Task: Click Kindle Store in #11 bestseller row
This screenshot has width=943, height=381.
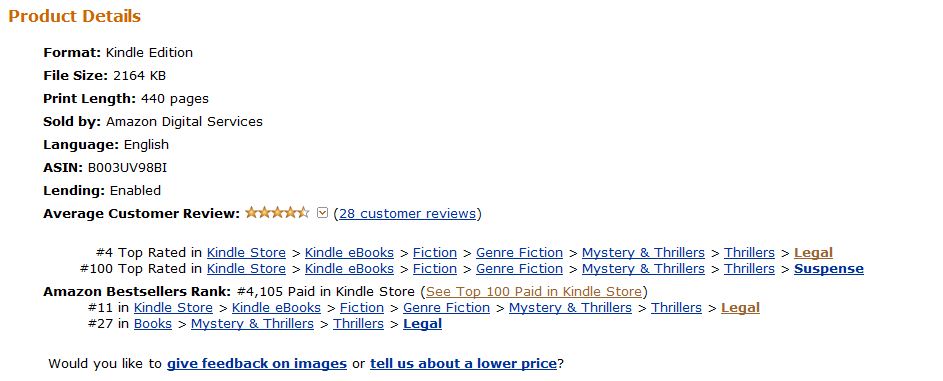Action: pyautogui.click(x=173, y=308)
